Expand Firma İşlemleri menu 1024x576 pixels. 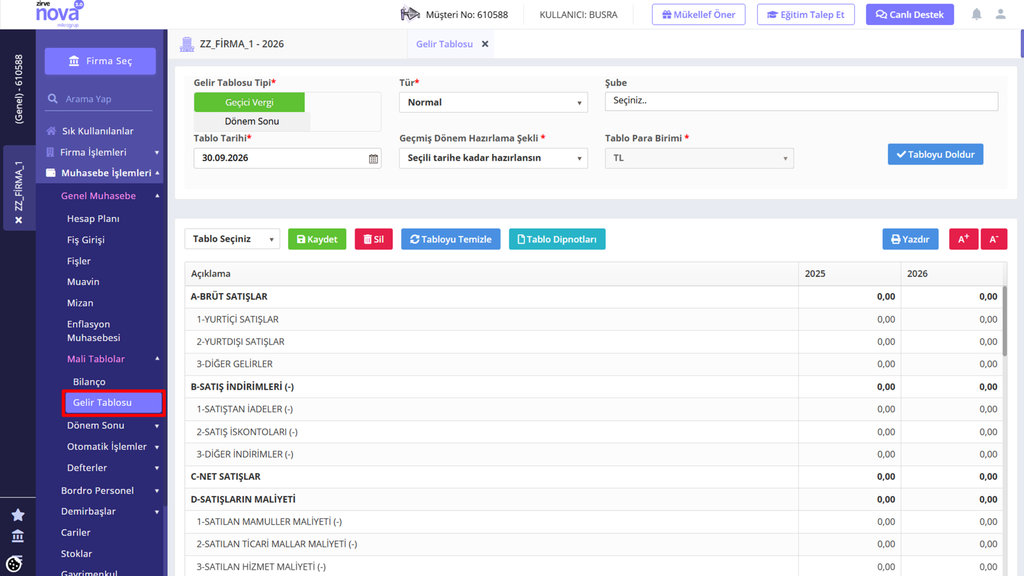[103, 152]
